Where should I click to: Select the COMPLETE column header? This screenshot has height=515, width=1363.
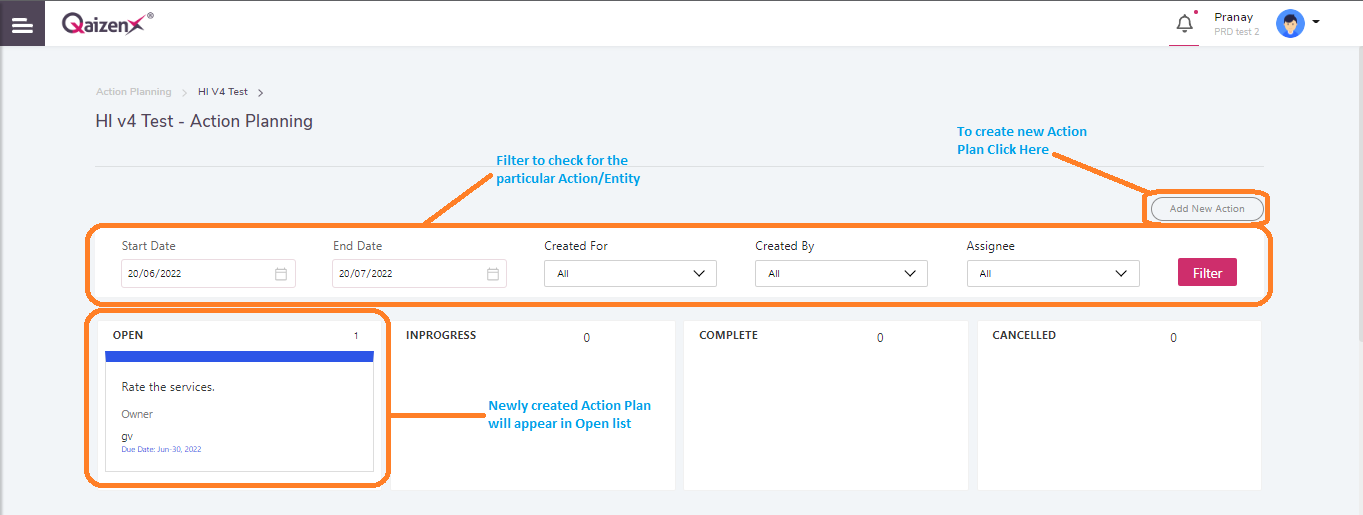(728, 336)
